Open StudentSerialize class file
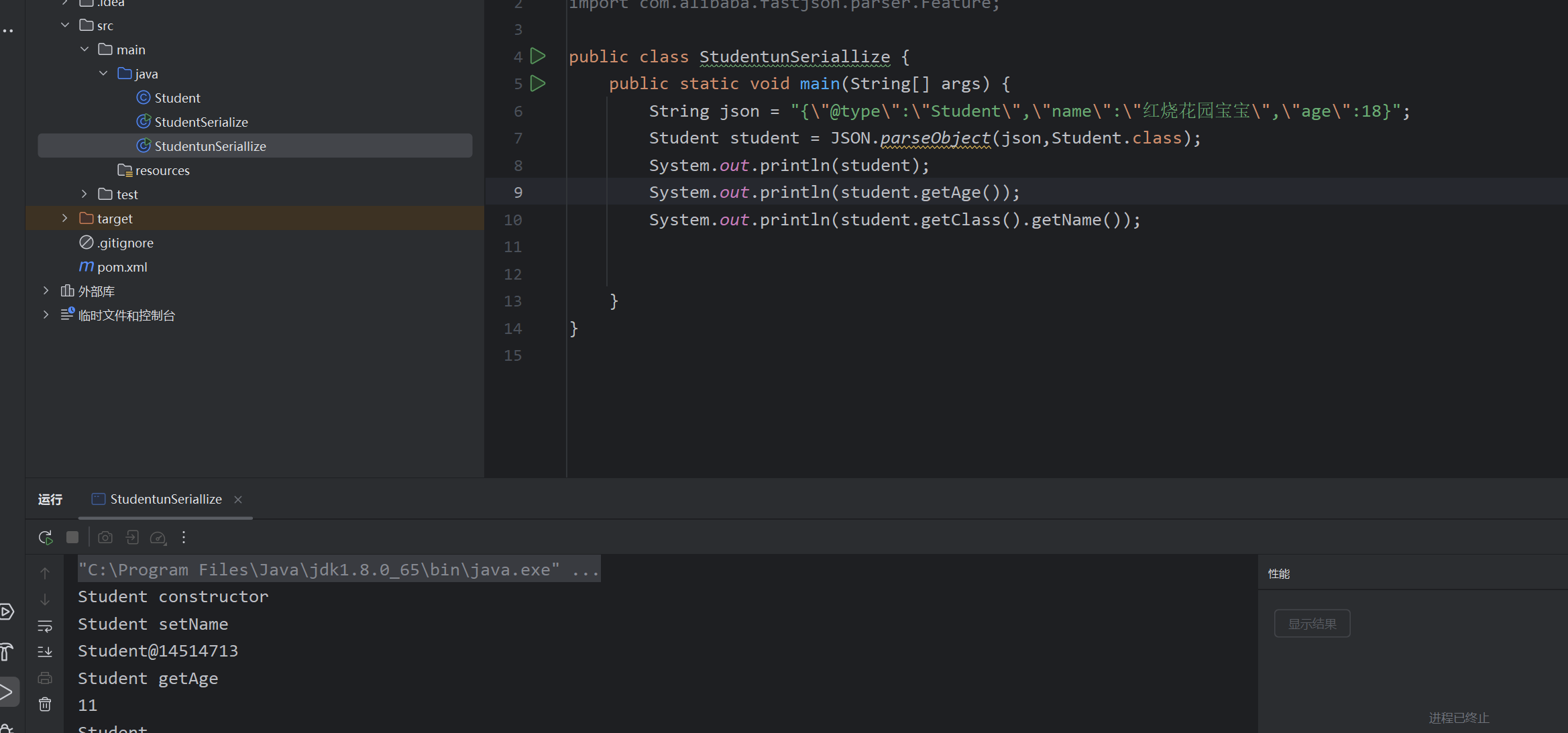 201,122
